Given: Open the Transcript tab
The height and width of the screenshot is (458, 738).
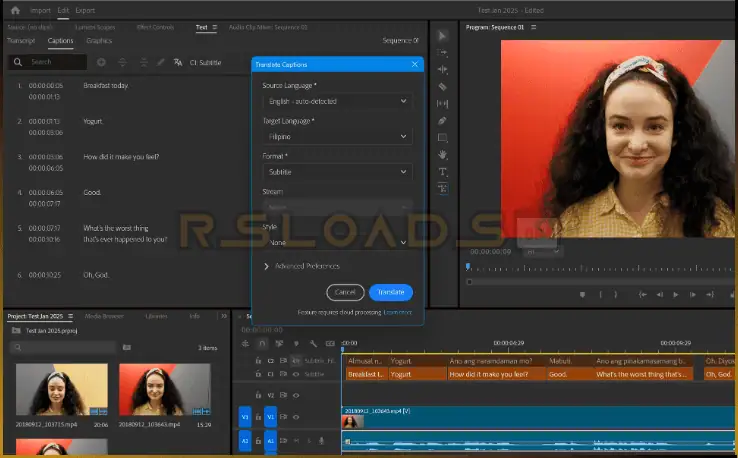Looking at the screenshot, I should pos(21,40).
